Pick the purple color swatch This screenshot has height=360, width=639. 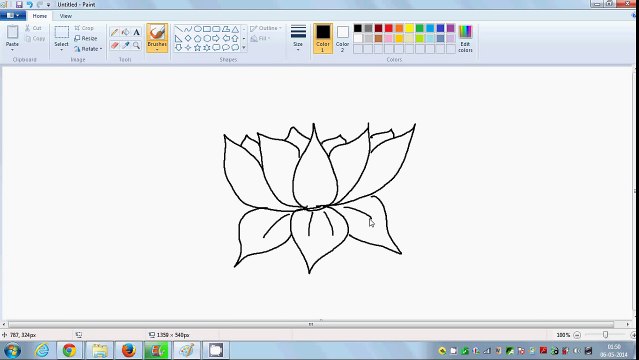point(450,28)
